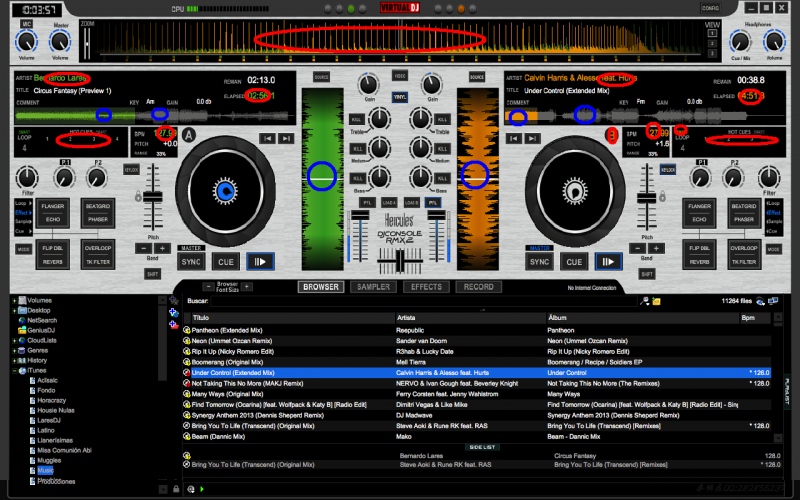This screenshot has width=800, height=500.
Task: Select the Pantheon (Extended Mix) track row
Action: 477,331
